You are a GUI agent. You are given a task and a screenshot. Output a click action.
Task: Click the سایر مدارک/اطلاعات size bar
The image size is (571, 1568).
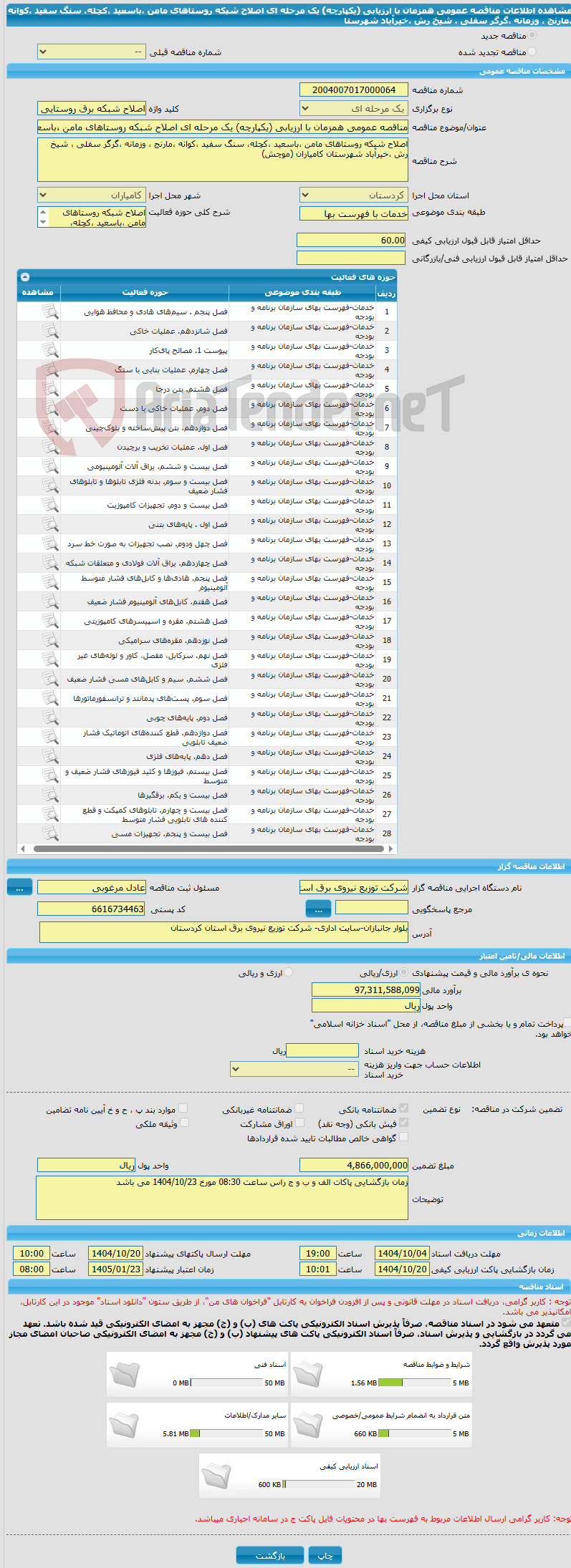coord(227,1433)
